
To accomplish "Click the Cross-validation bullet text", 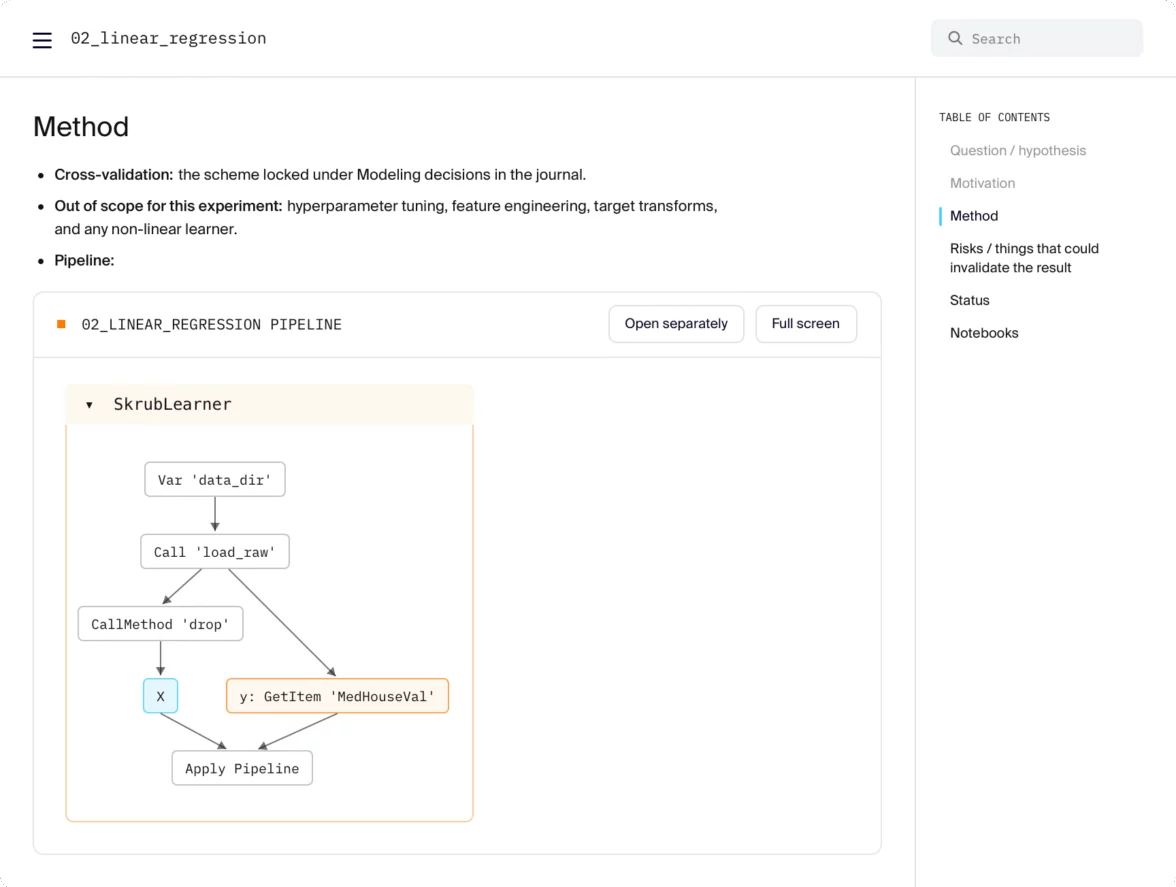I will tap(320, 175).
